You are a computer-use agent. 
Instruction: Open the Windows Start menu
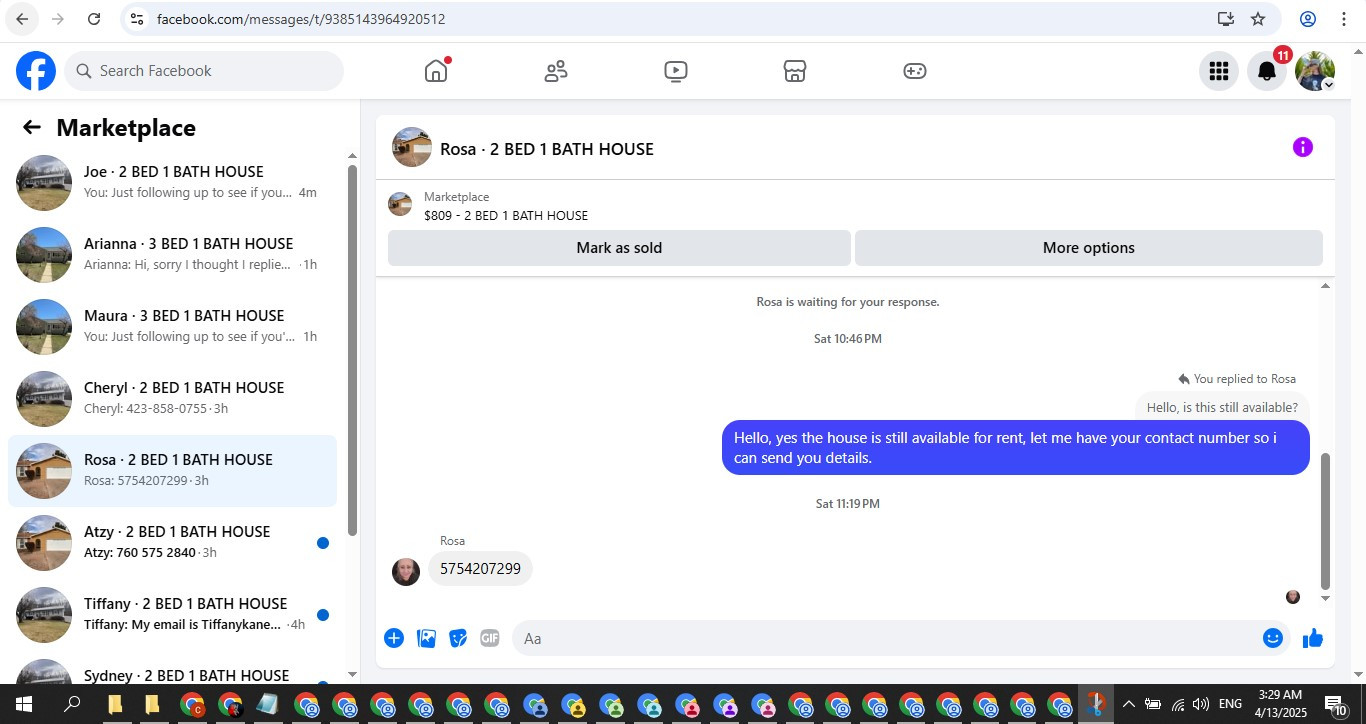point(23,704)
